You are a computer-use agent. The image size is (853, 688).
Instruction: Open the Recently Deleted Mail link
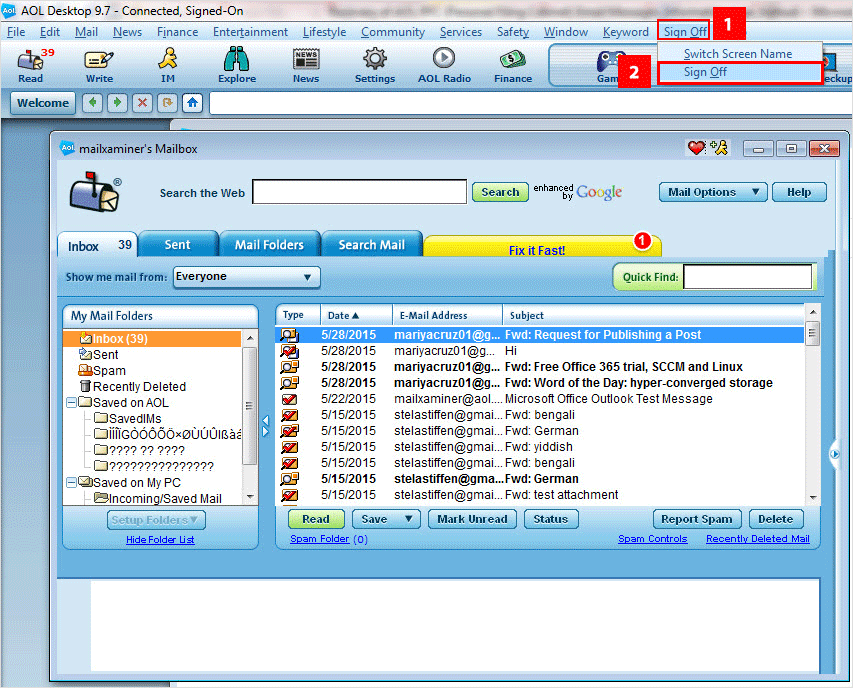[x=757, y=538]
